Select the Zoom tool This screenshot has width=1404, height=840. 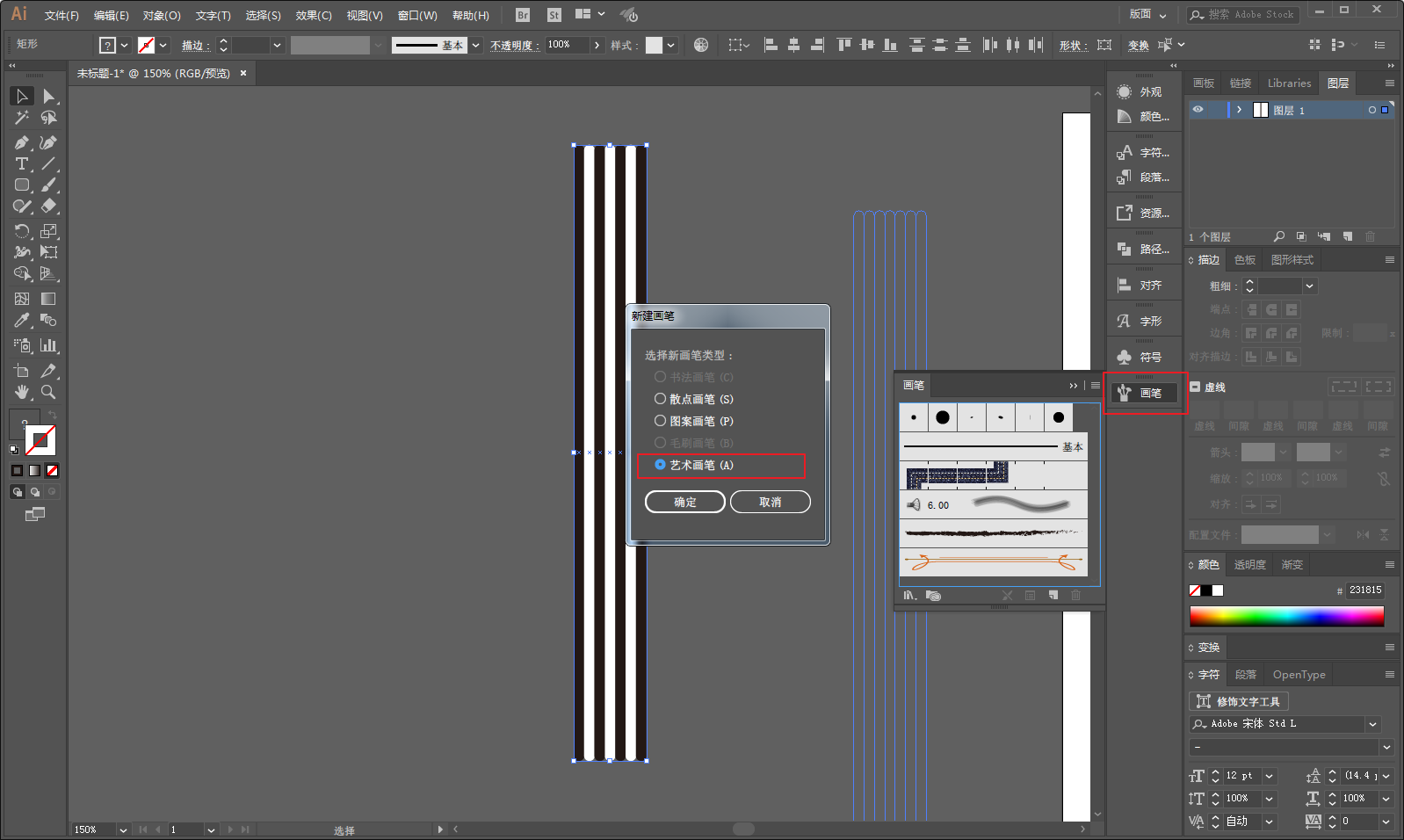tap(49, 392)
